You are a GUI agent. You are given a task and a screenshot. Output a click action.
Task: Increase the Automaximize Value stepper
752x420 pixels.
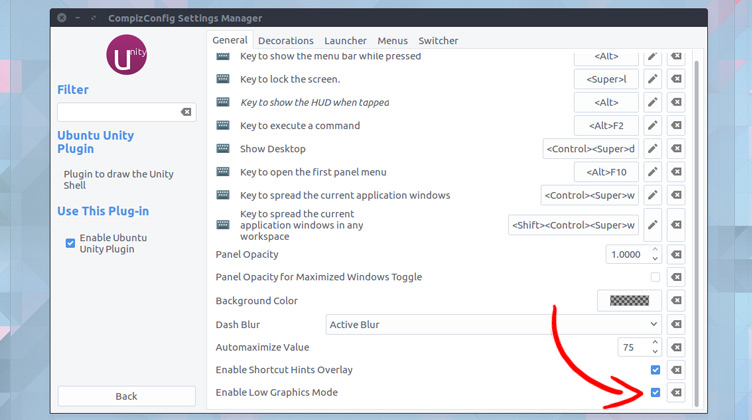coord(655,343)
